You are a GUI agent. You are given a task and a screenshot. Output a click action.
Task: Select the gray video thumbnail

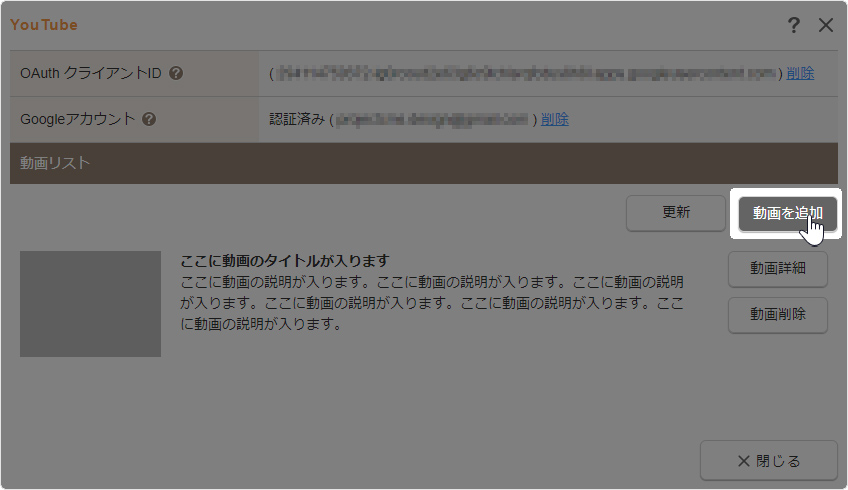pyautogui.click(x=90, y=303)
